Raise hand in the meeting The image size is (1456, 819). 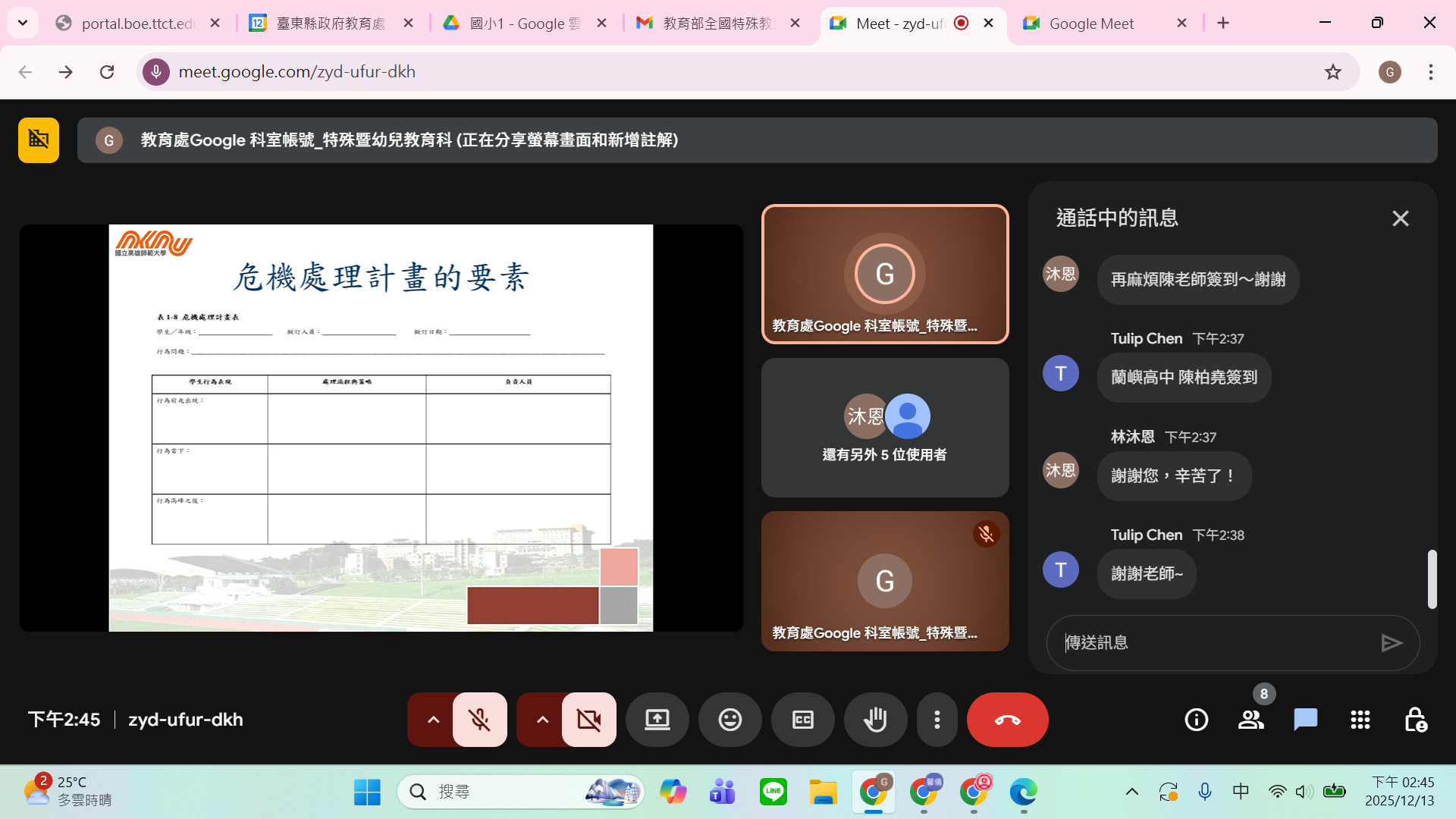875,720
